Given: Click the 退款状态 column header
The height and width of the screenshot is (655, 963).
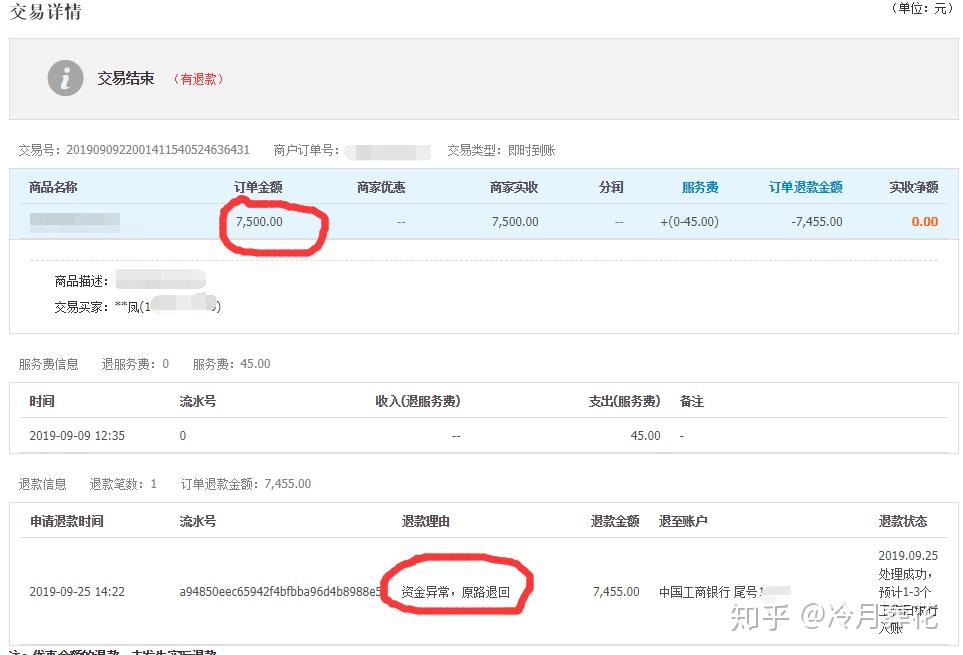Looking at the screenshot, I should click(x=903, y=521).
